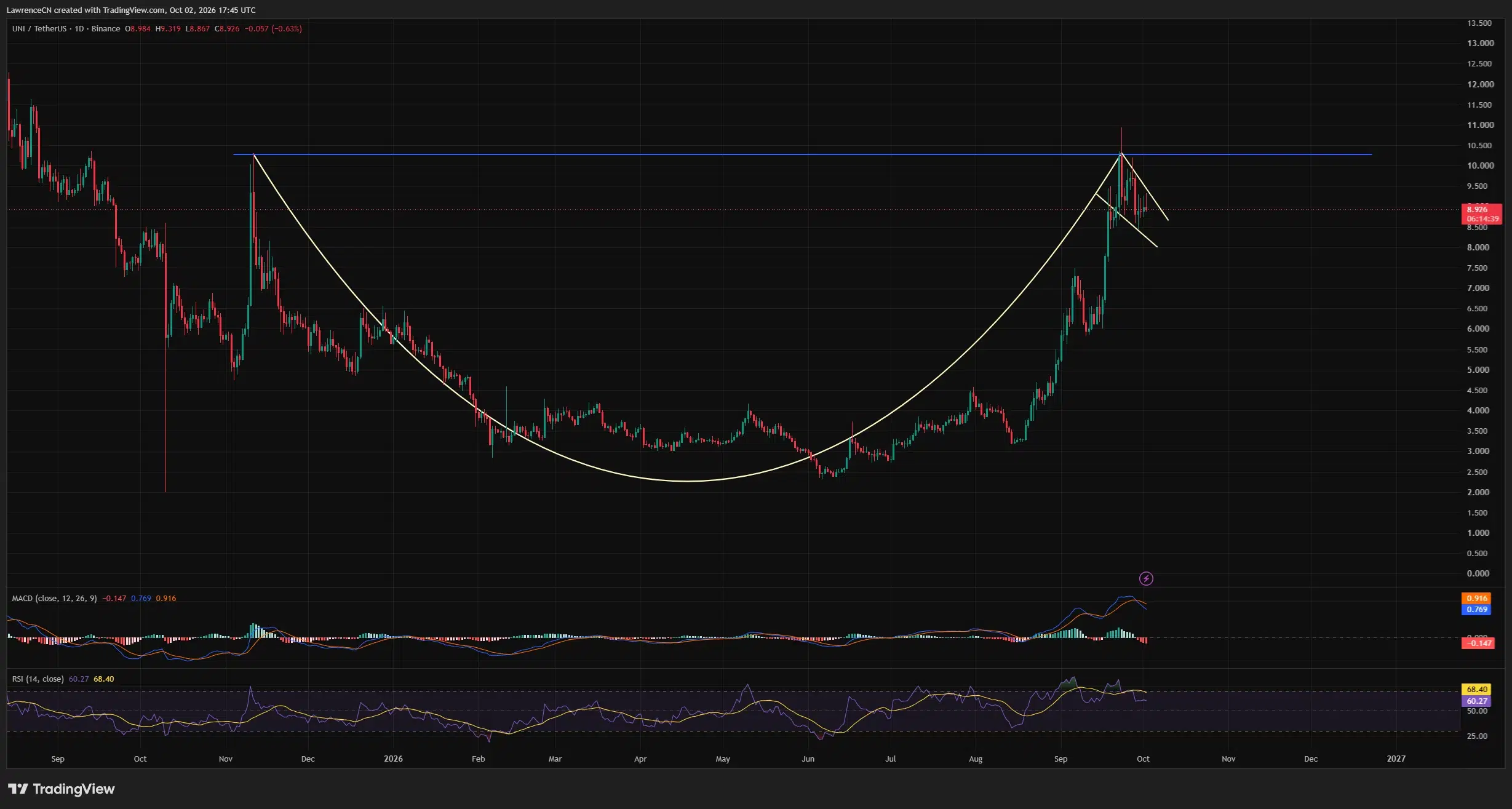The width and height of the screenshot is (1512, 809).
Task: Click the orange 0.916 MACD signal value tag
Action: click(1476, 598)
